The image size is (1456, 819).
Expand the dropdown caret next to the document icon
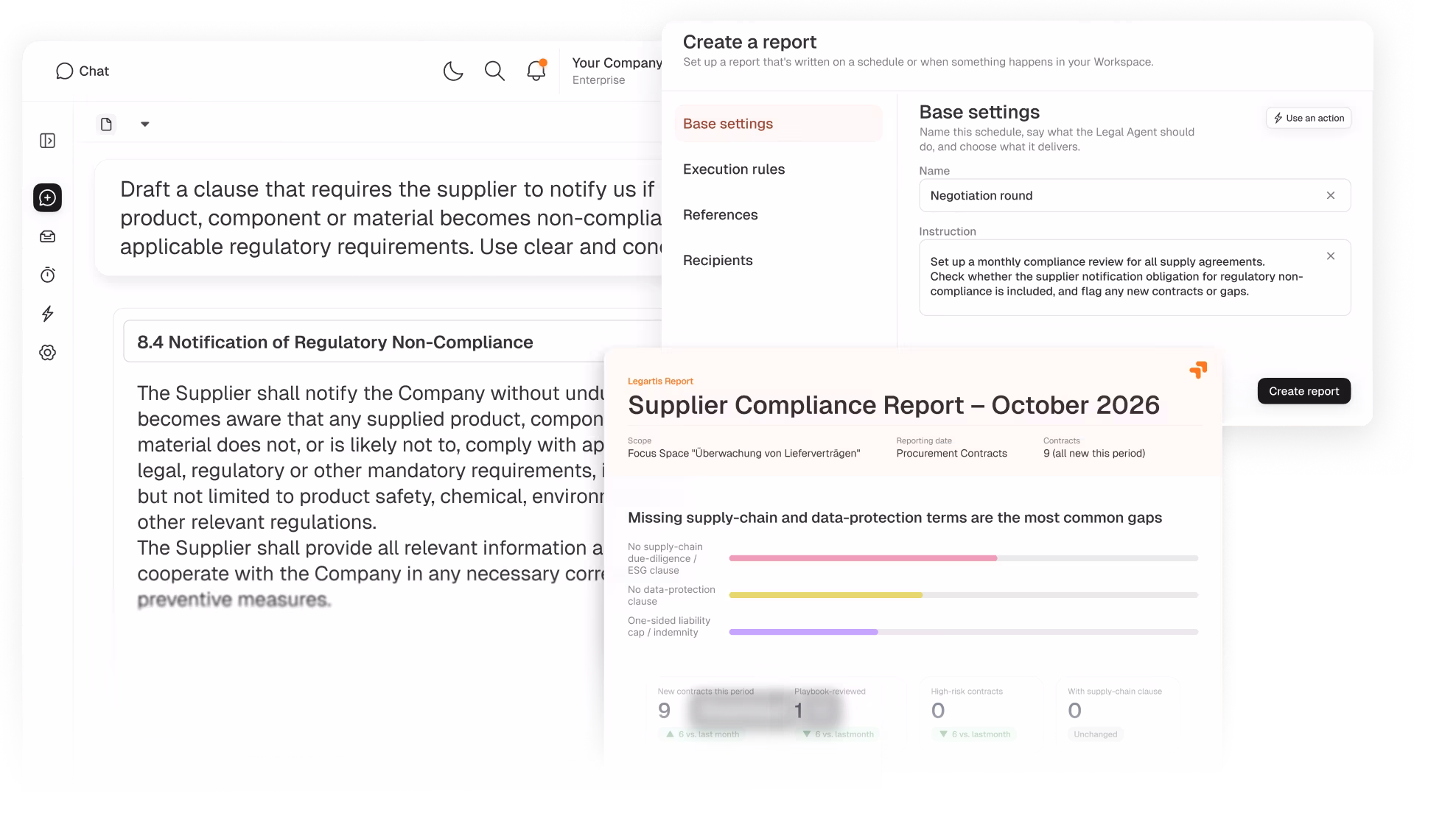click(145, 124)
